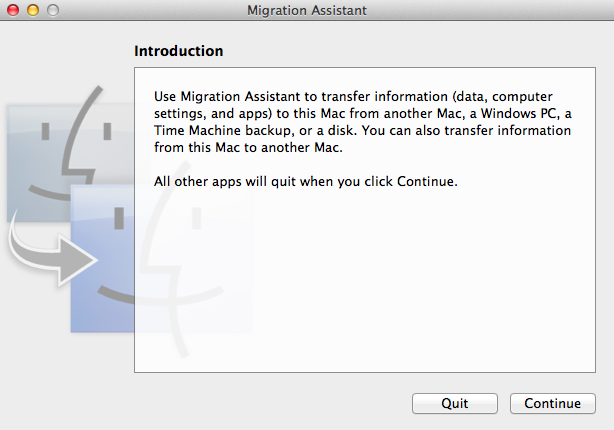Zoom window using green button

pos(52,10)
